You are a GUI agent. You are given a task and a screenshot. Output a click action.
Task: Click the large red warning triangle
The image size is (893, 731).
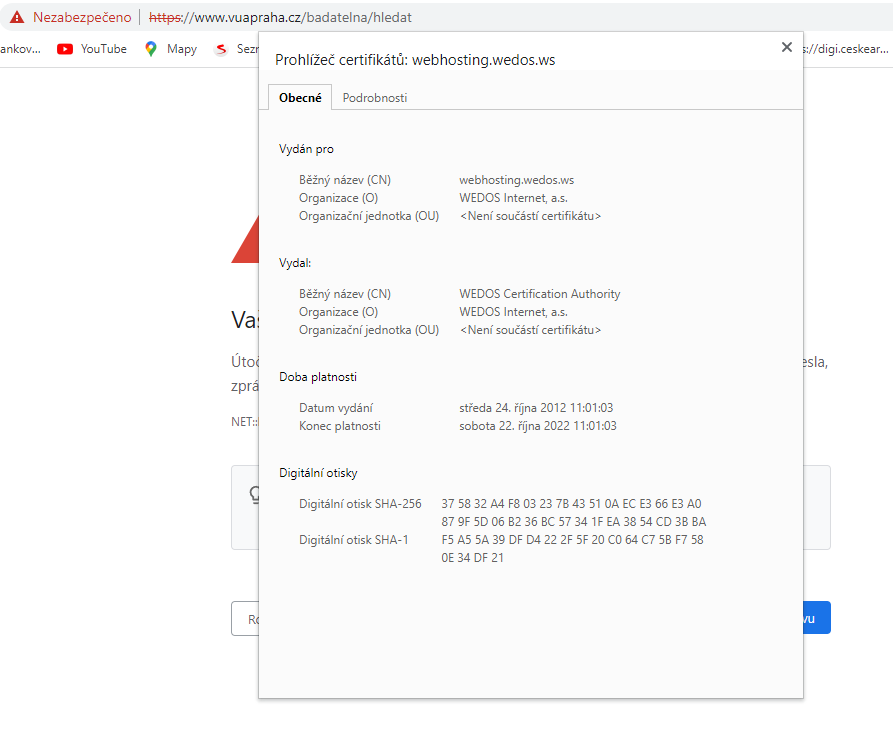(x=245, y=245)
